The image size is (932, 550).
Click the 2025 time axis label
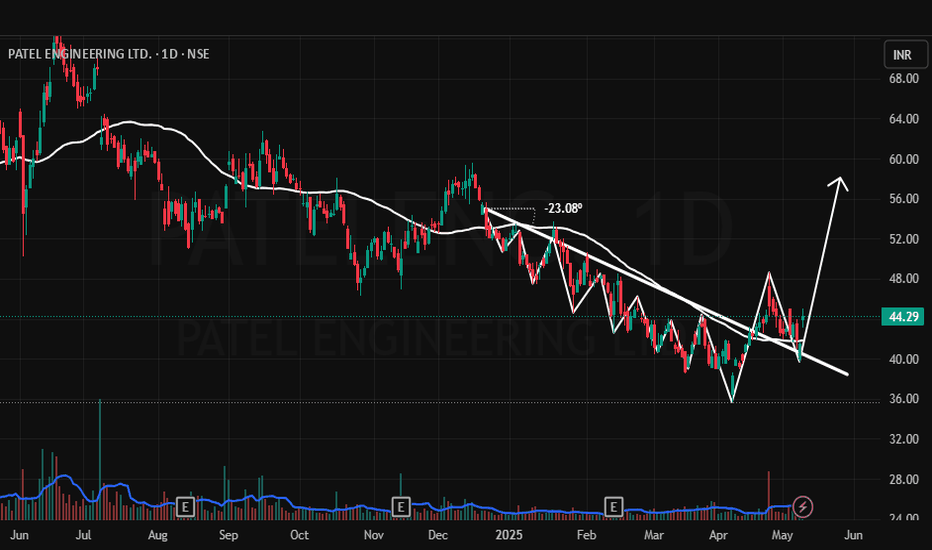(509, 535)
